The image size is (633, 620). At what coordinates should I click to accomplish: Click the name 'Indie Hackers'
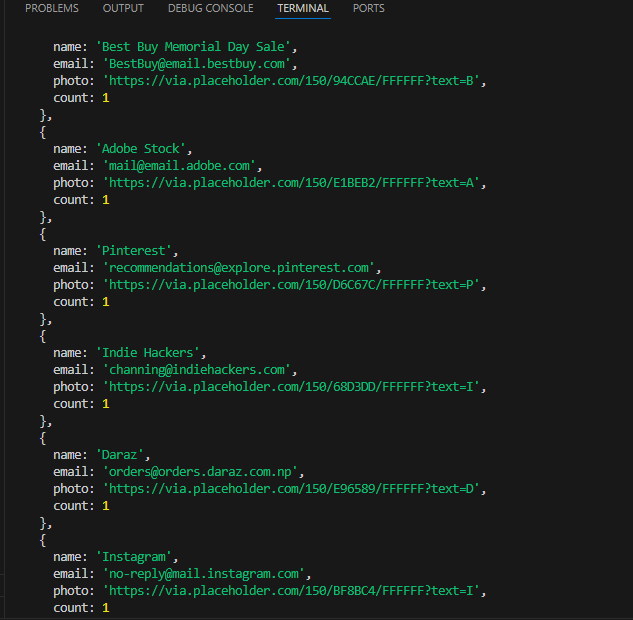point(147,353)
